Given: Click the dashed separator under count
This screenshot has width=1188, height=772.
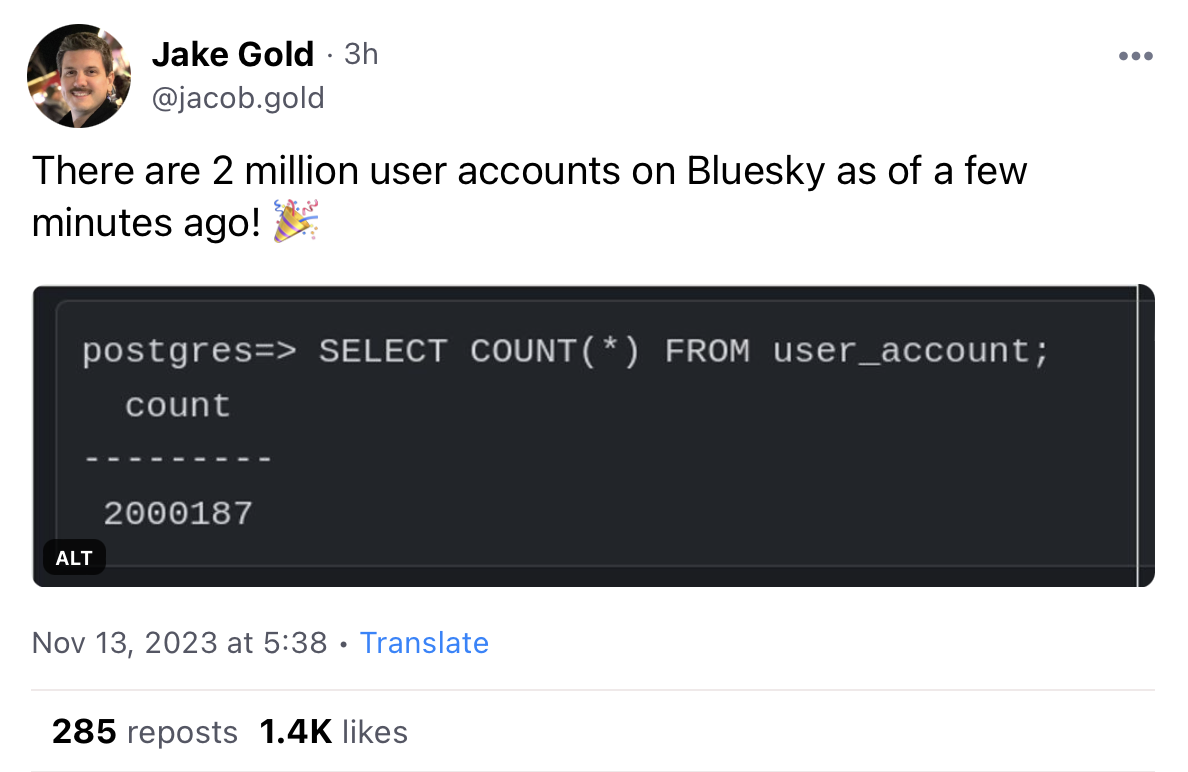Looking at the screenshot, I should tap(178, 459).
